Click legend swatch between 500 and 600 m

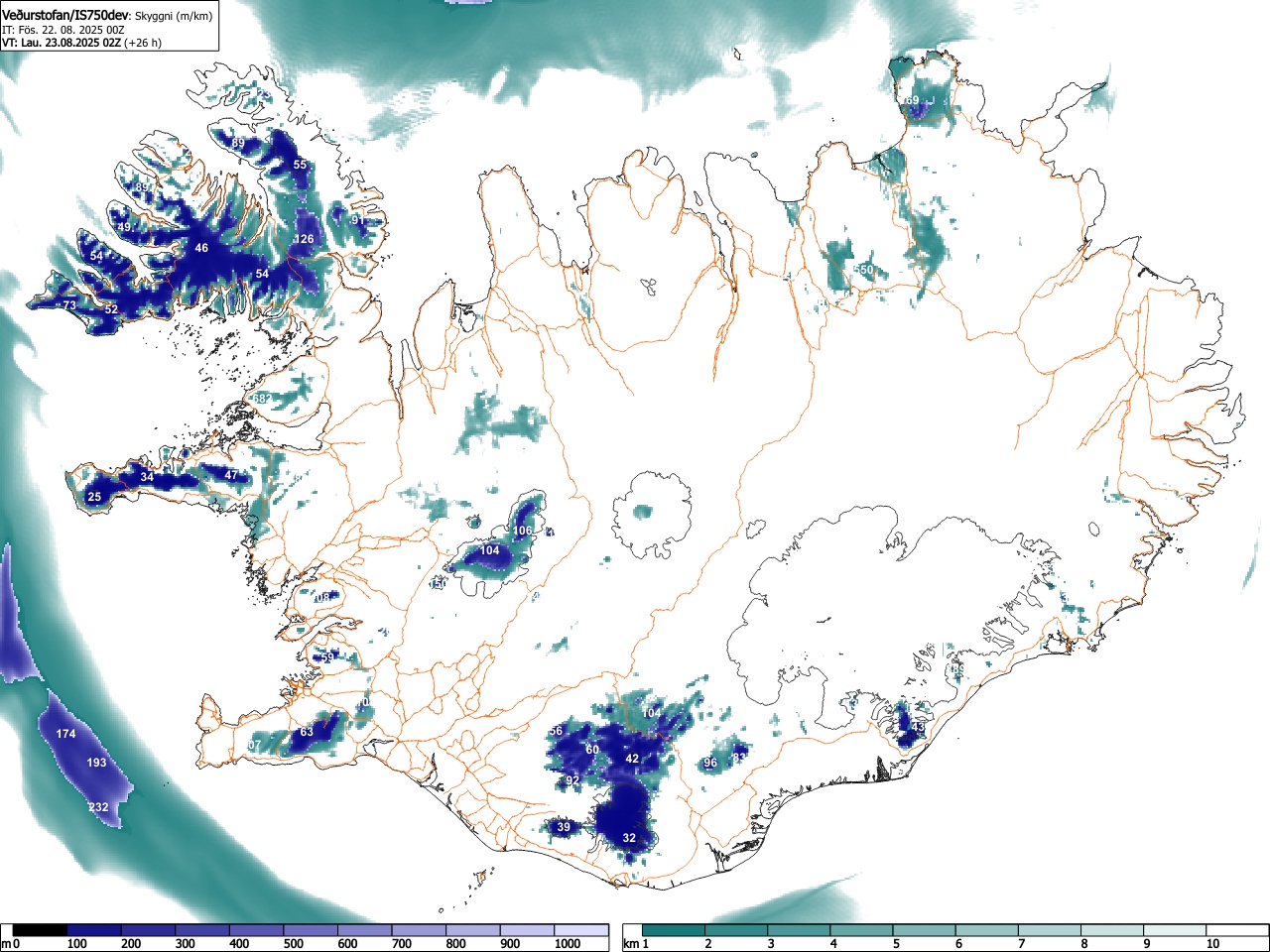tap(311, 930)
